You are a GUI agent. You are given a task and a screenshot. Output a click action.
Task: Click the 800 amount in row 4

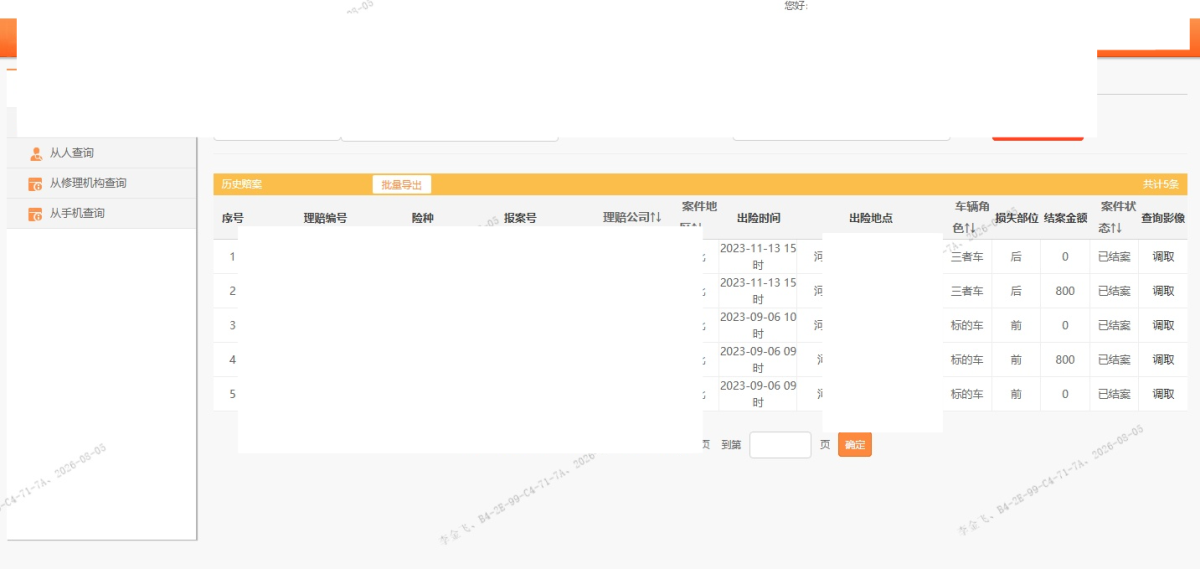tap(1065, 359)
